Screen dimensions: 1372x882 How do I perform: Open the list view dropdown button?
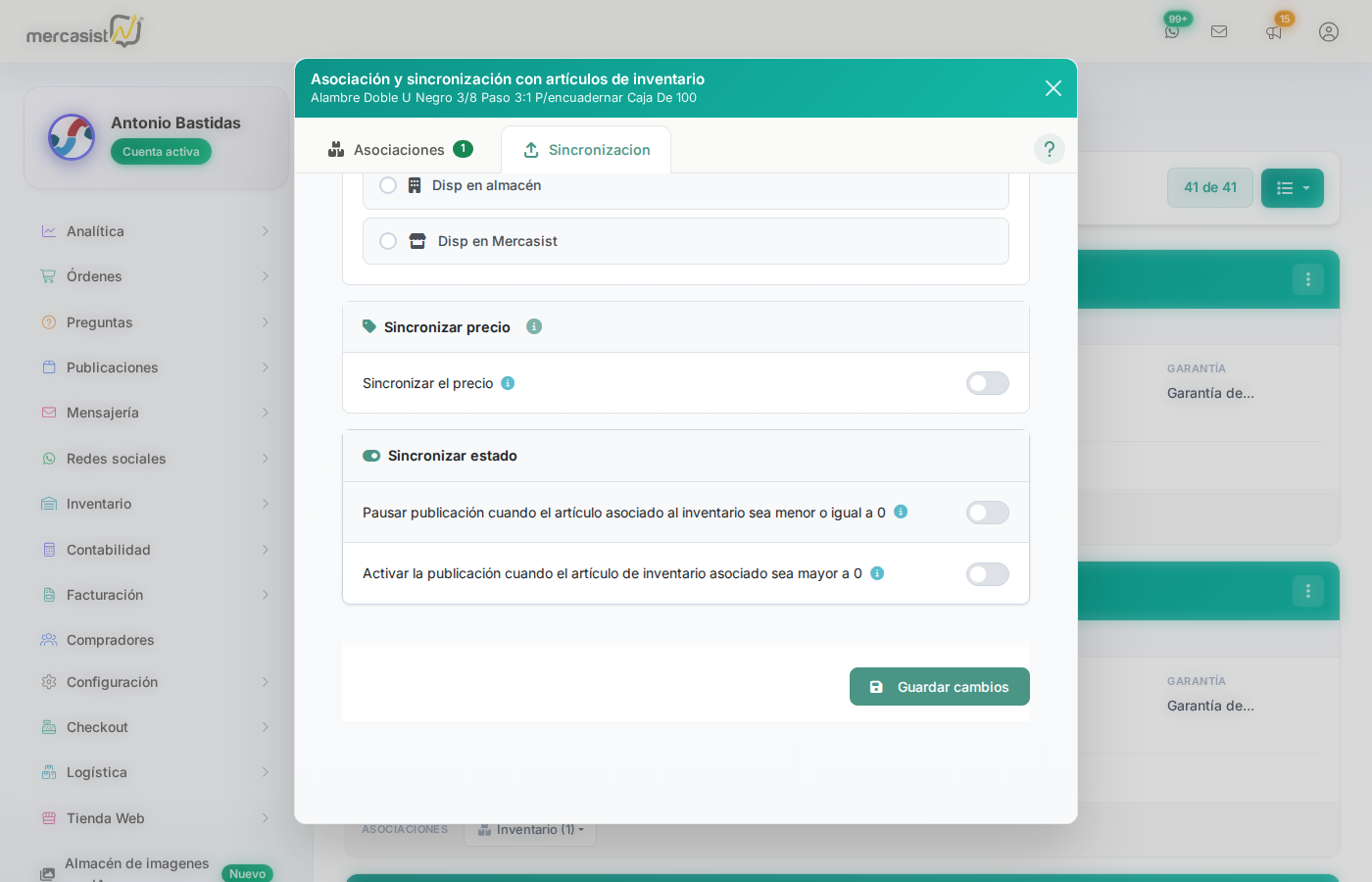[1292, 188]
